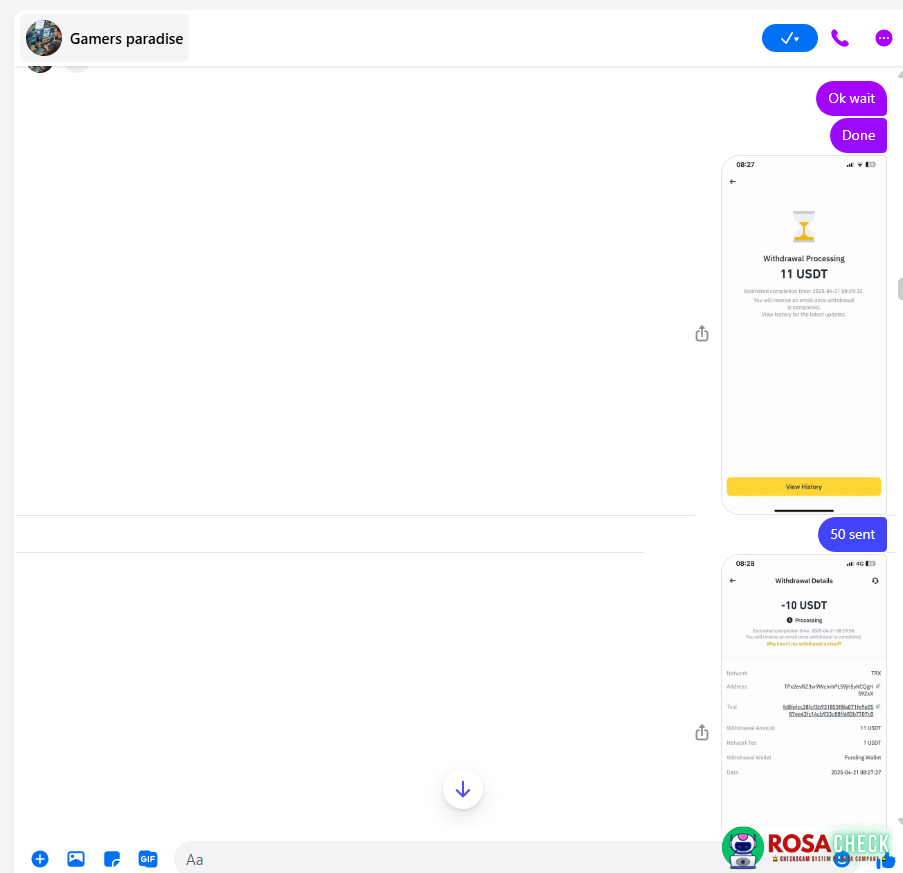Open the three-dot conversation options
This screenshot has width=903, height=873.
(x=883, y=38)
